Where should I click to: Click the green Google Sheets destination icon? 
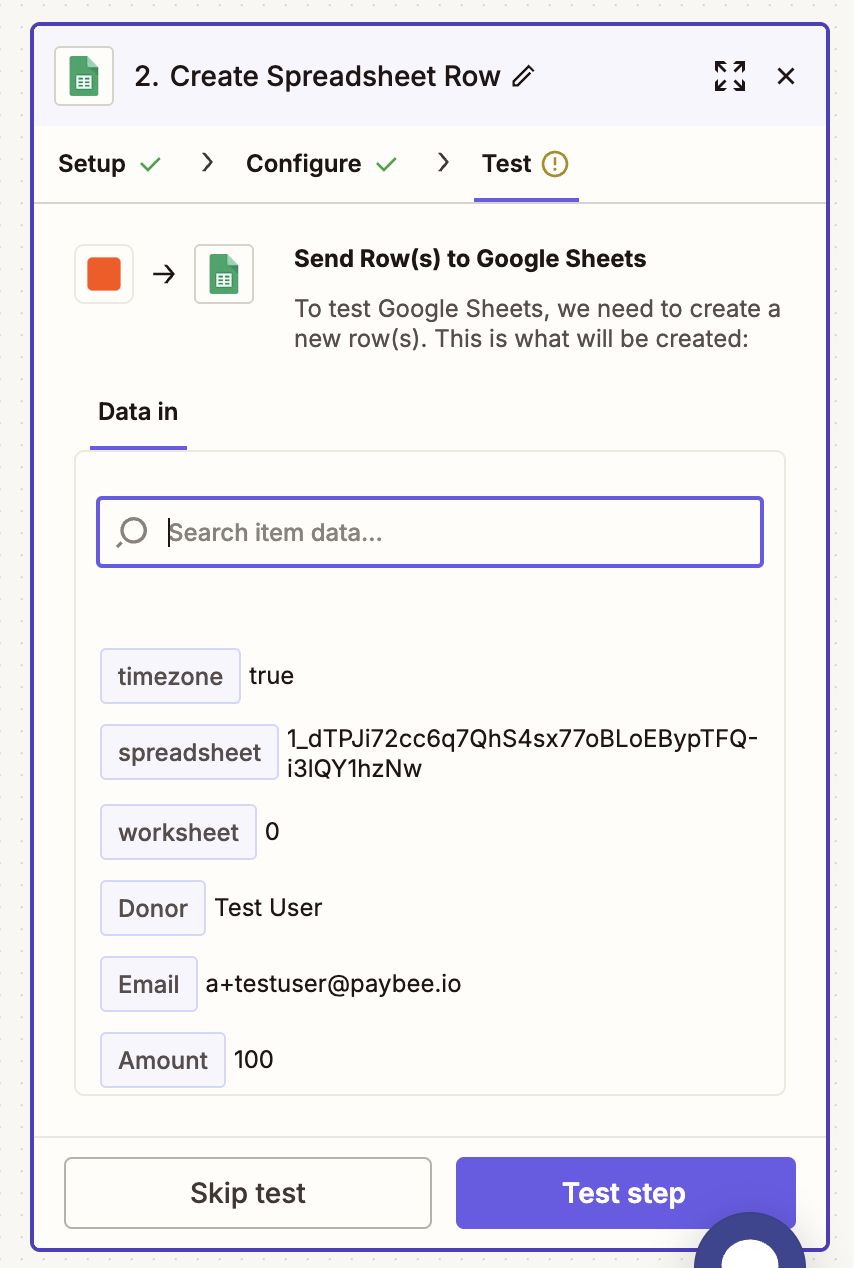click(x=224, y=274)
